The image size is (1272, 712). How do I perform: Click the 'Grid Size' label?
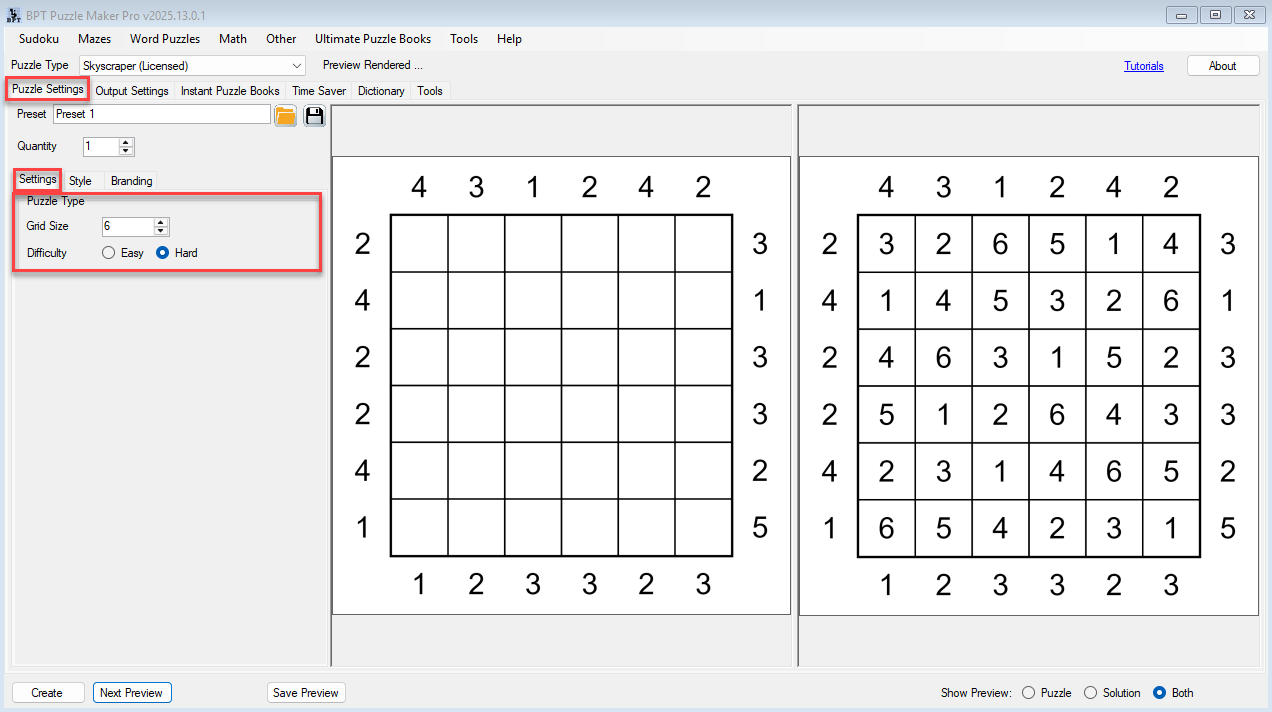[x=47, y=227]
